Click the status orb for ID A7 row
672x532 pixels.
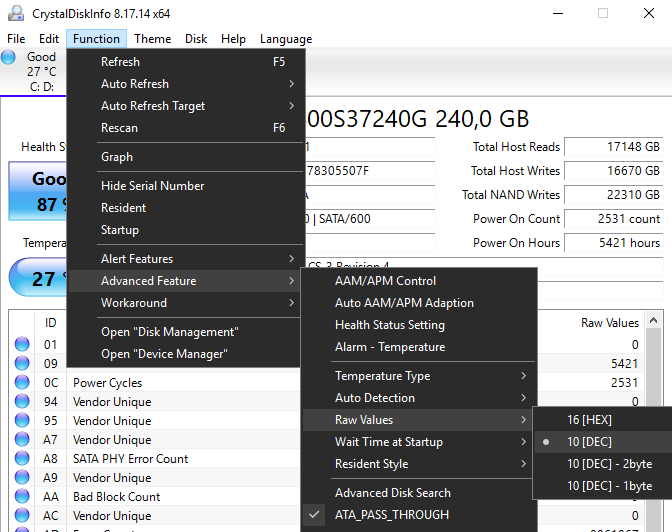[22, 440]
